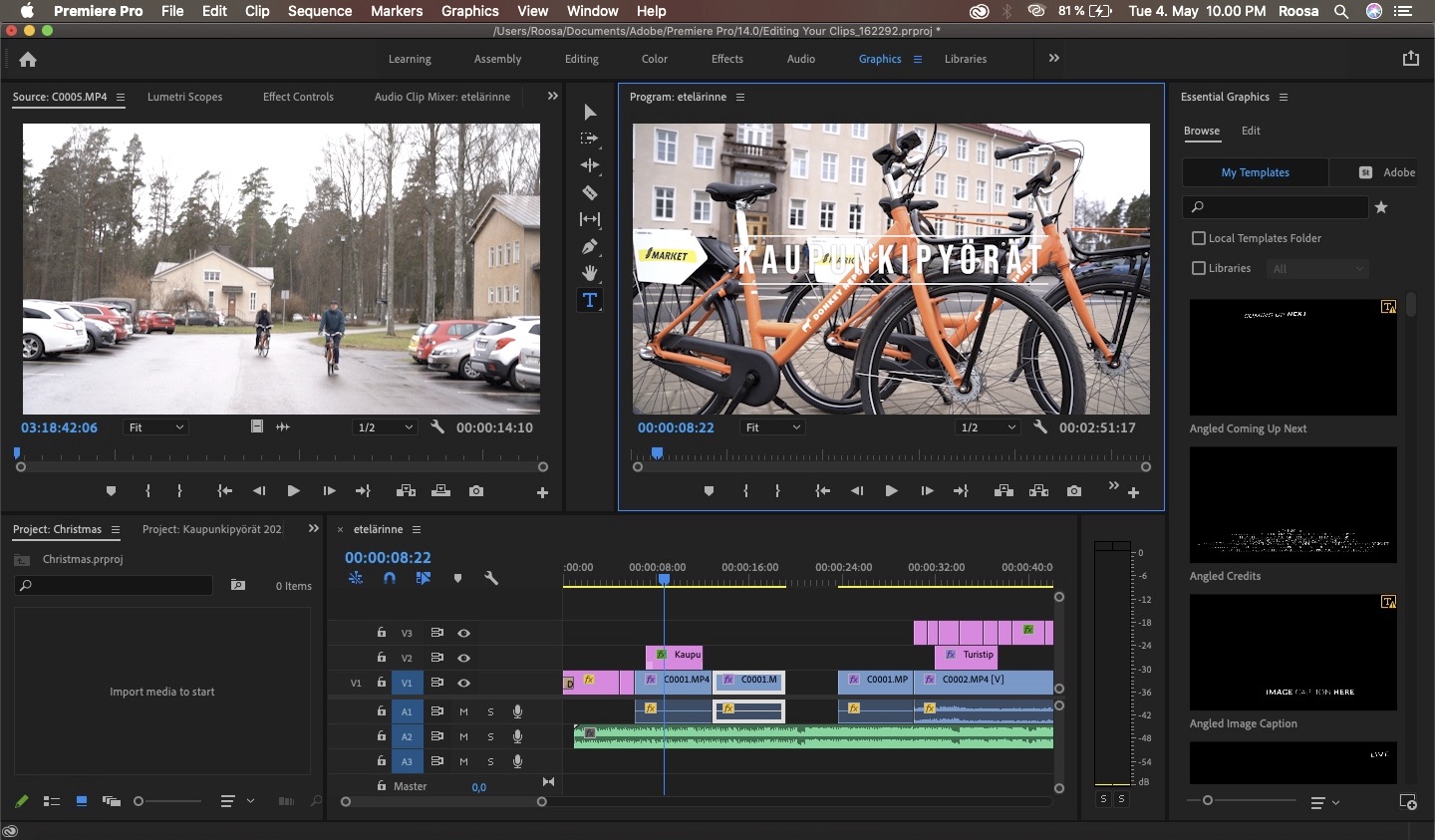The image size is (1435, 840).
Task: Enable Local Templates Folder checkbox
Action: [1199, 238]
